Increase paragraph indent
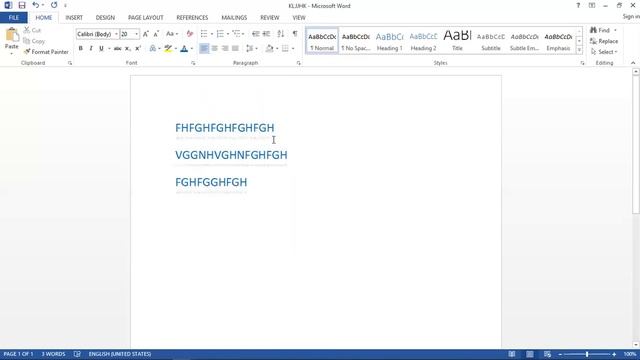640x360 pixels. point(266,34)
